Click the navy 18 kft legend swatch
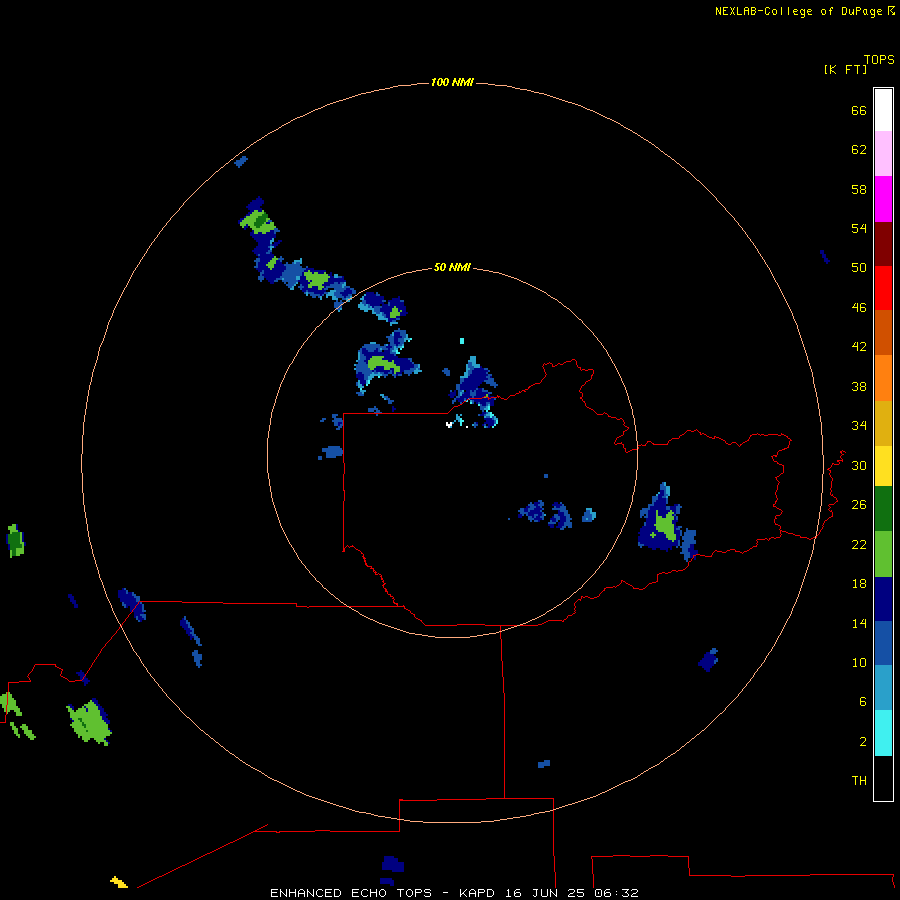Screen dimensions: 900x900 point(883,599)
